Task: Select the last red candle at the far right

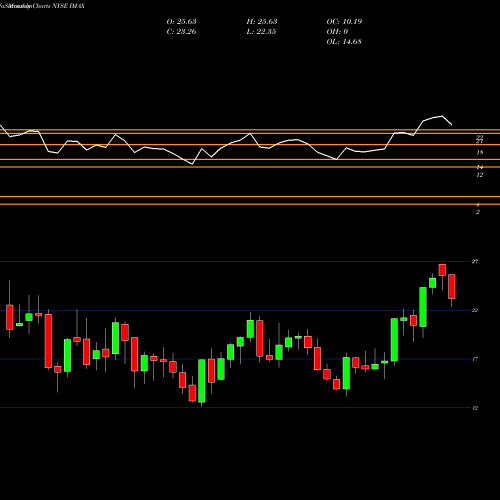Action: pos(452,286)
